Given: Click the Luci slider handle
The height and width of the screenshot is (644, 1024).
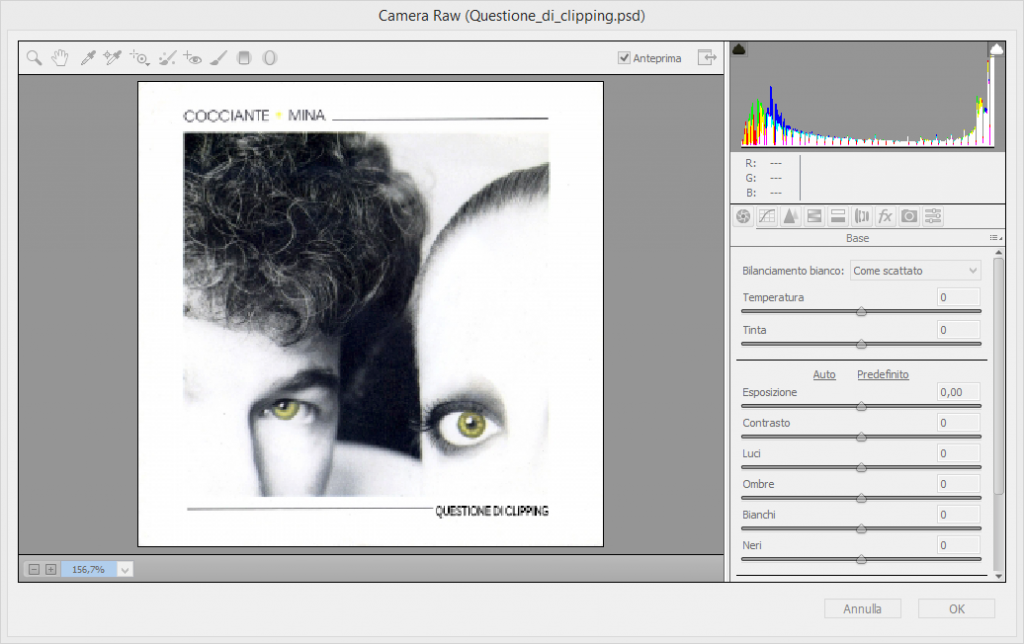Looking at the screenshot, I should tap(861, 468).
